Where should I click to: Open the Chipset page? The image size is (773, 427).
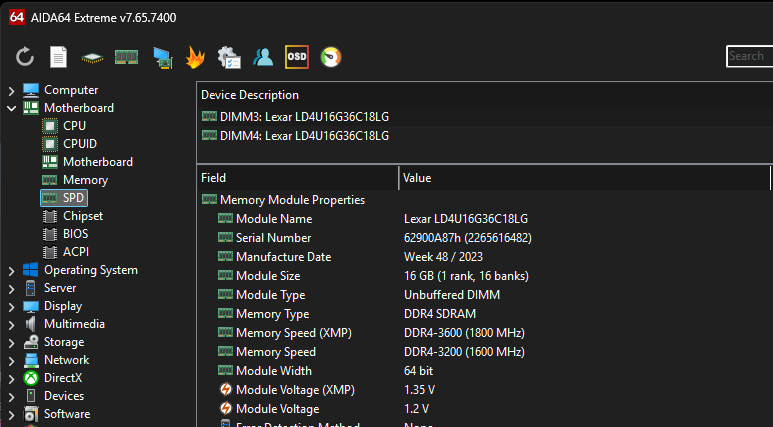(x=83, y=216)
